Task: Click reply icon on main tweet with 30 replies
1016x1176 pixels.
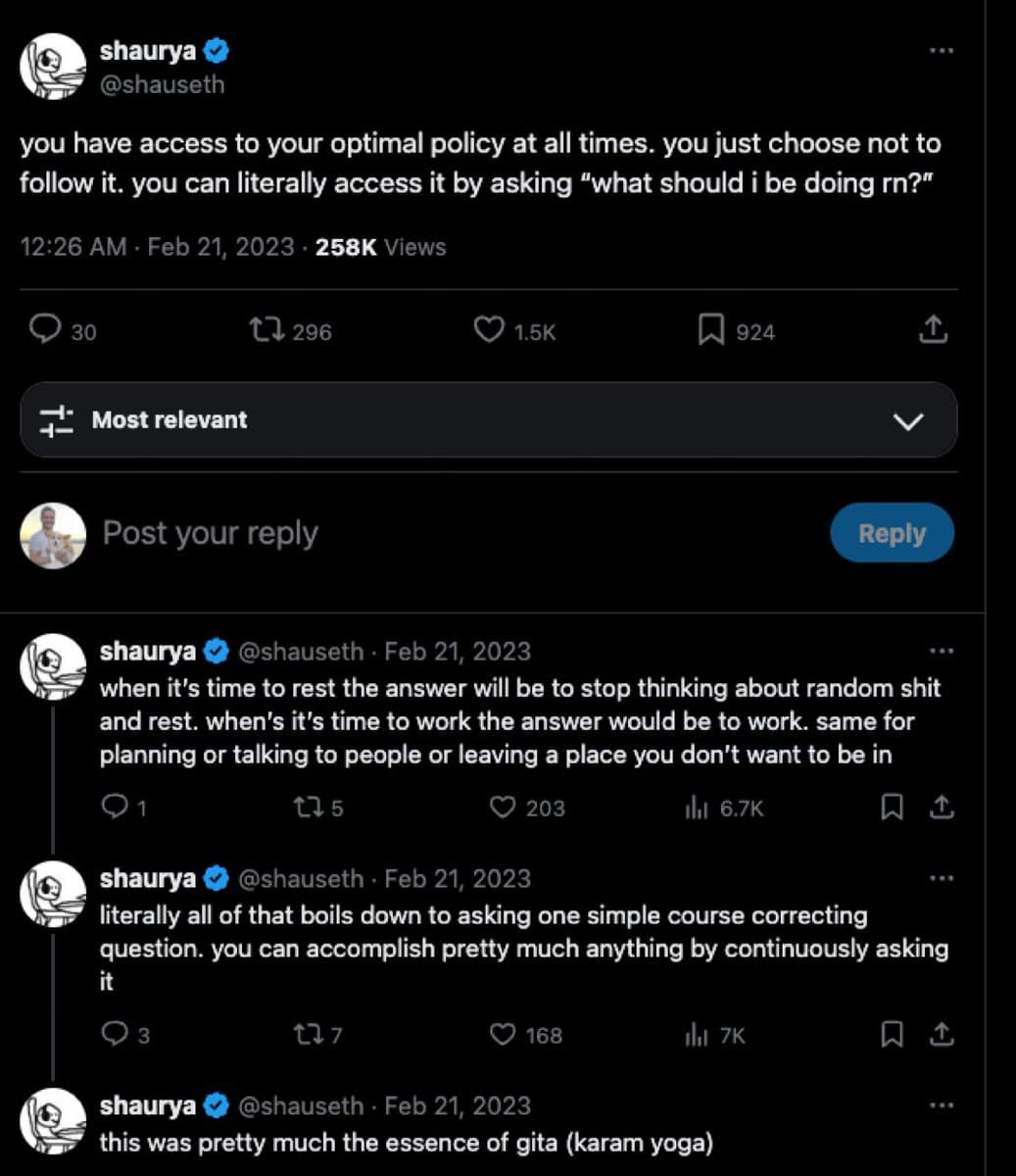Action: [46, 330]
